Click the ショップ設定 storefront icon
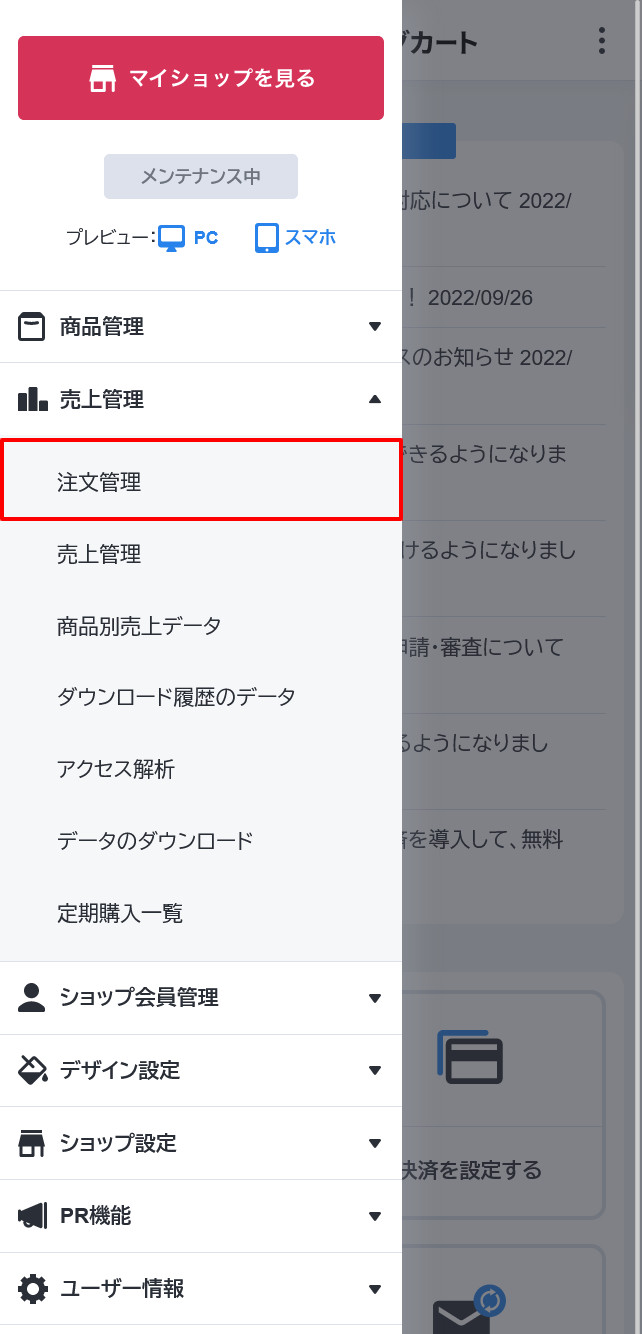Screen dimensions: 642x1334 (32, 1143)
